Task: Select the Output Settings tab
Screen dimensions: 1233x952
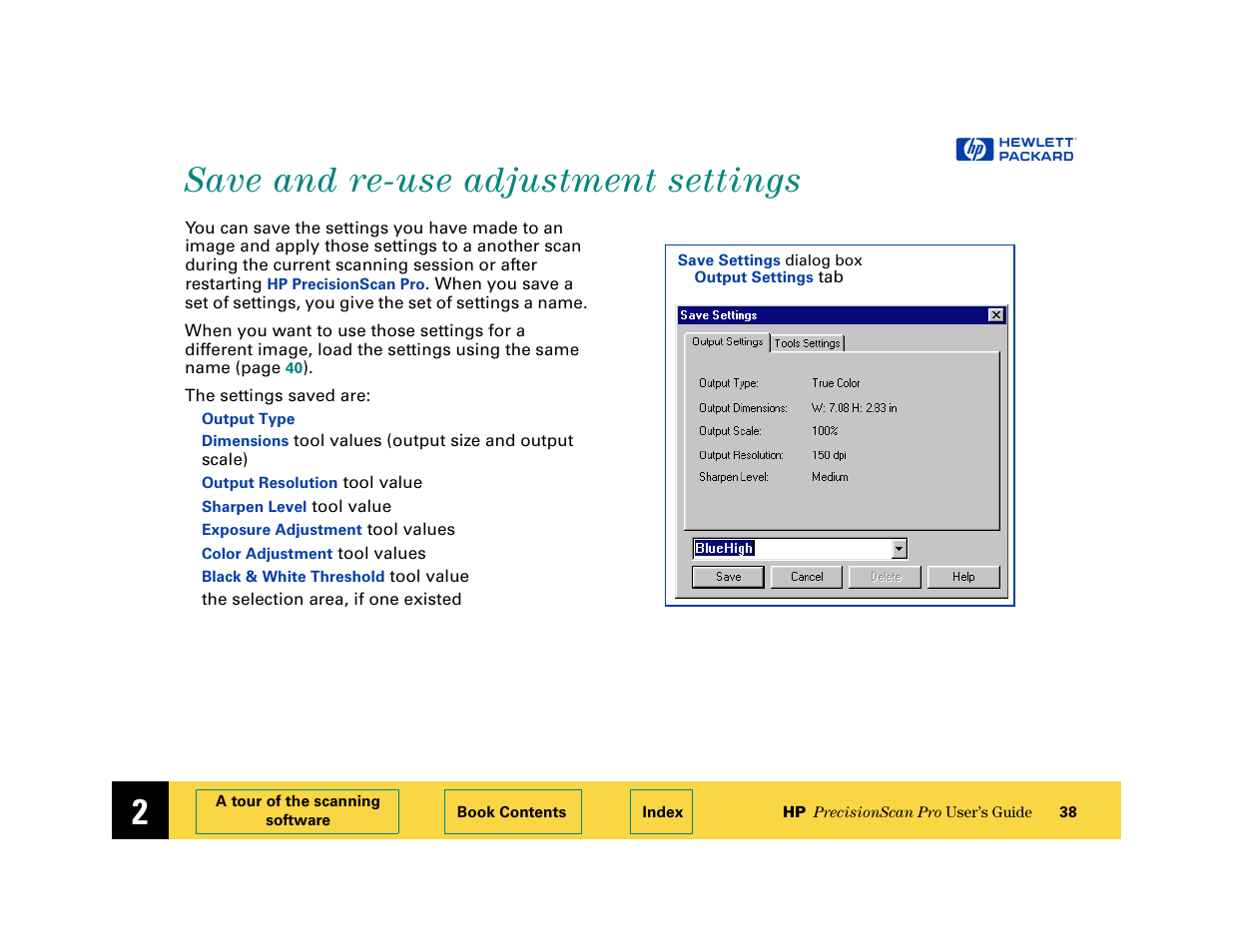Action: coord(728,342)
